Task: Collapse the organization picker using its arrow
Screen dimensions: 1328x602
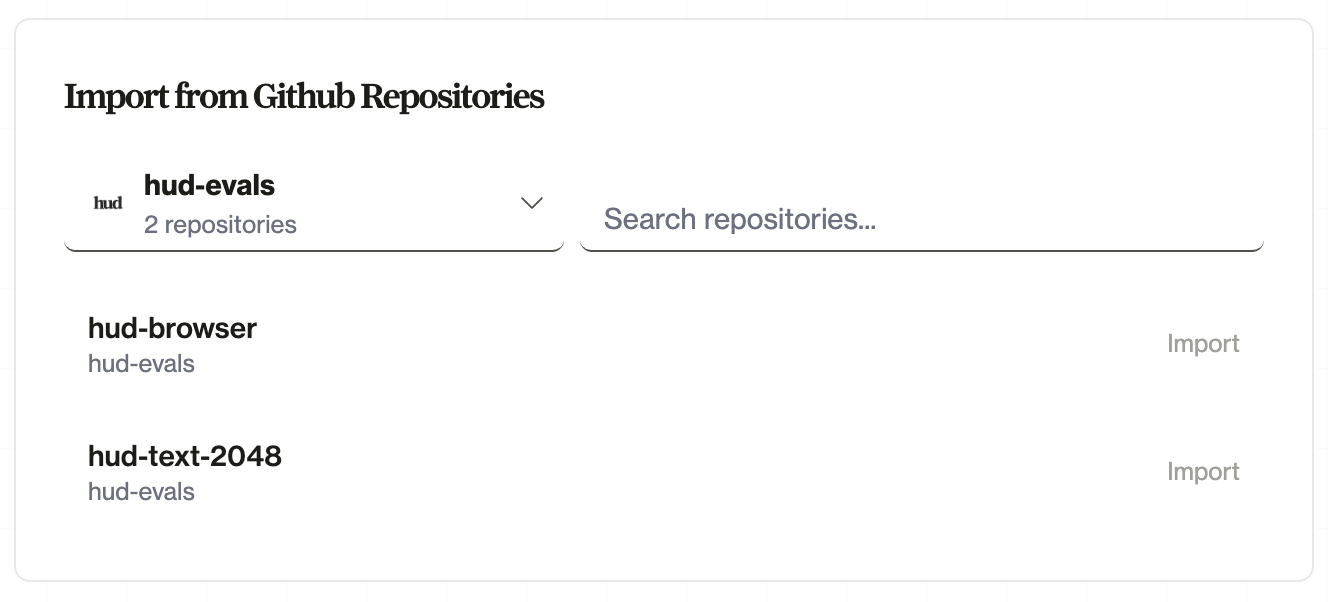Action: click(x=532, y=203)
